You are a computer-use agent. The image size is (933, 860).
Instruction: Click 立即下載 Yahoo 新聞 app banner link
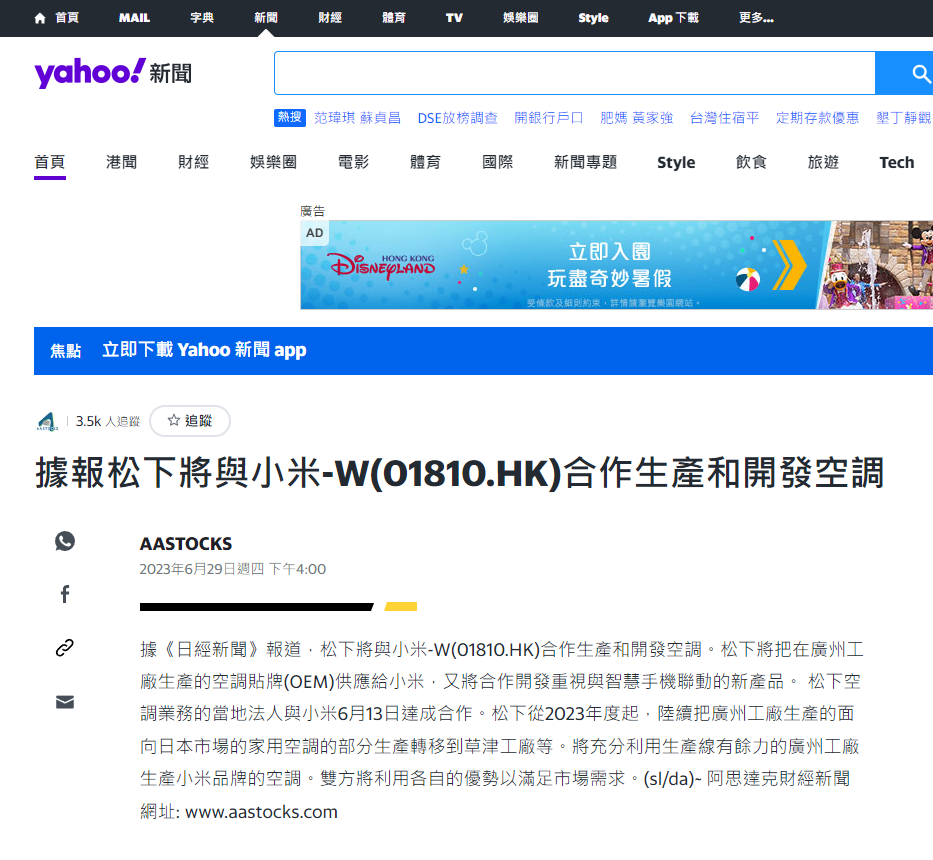point(204,350)
